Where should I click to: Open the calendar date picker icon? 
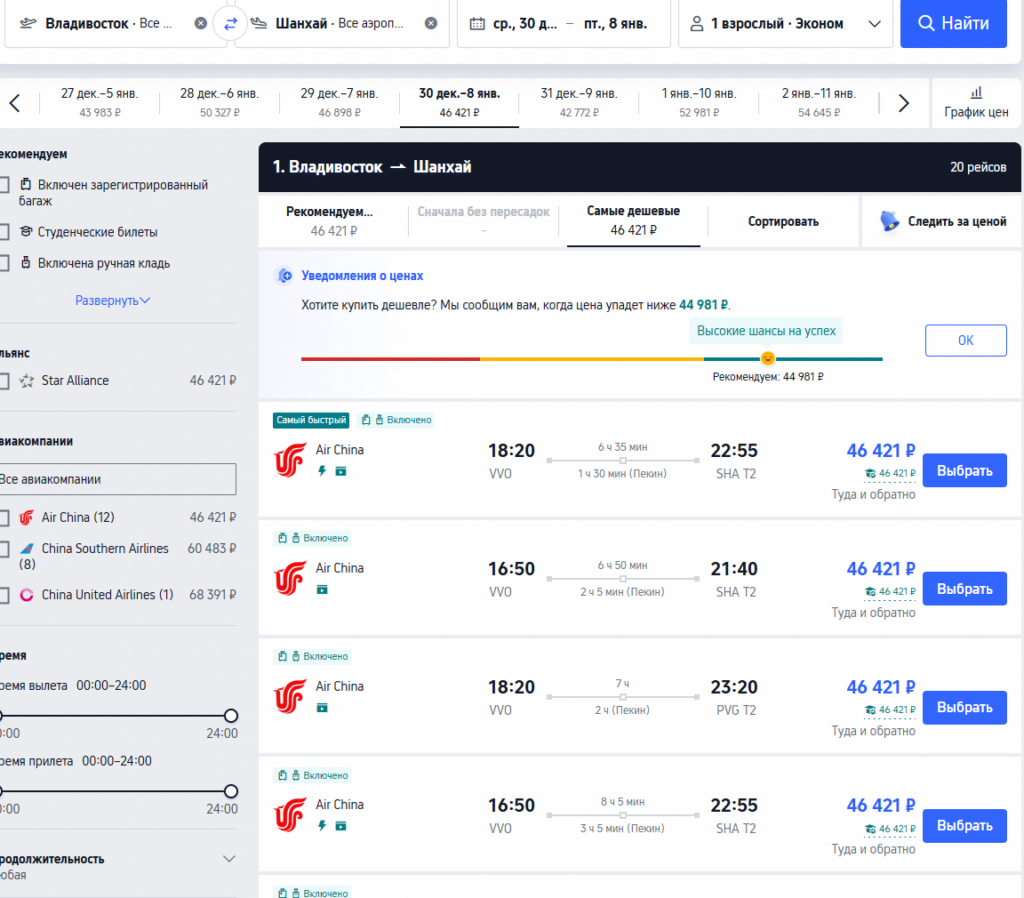coord(477,24)
